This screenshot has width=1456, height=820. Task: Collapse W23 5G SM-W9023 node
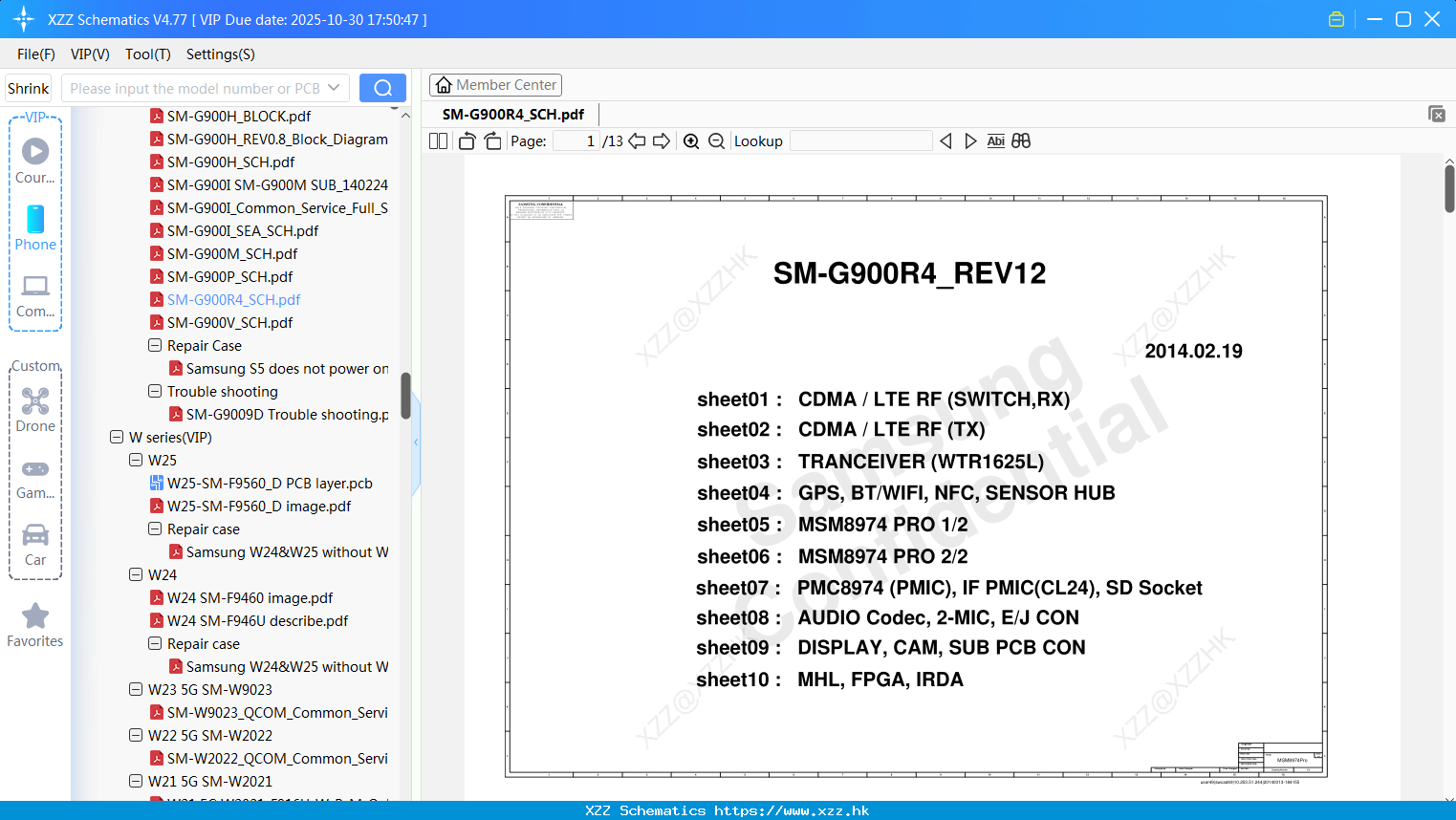(136, 689)
